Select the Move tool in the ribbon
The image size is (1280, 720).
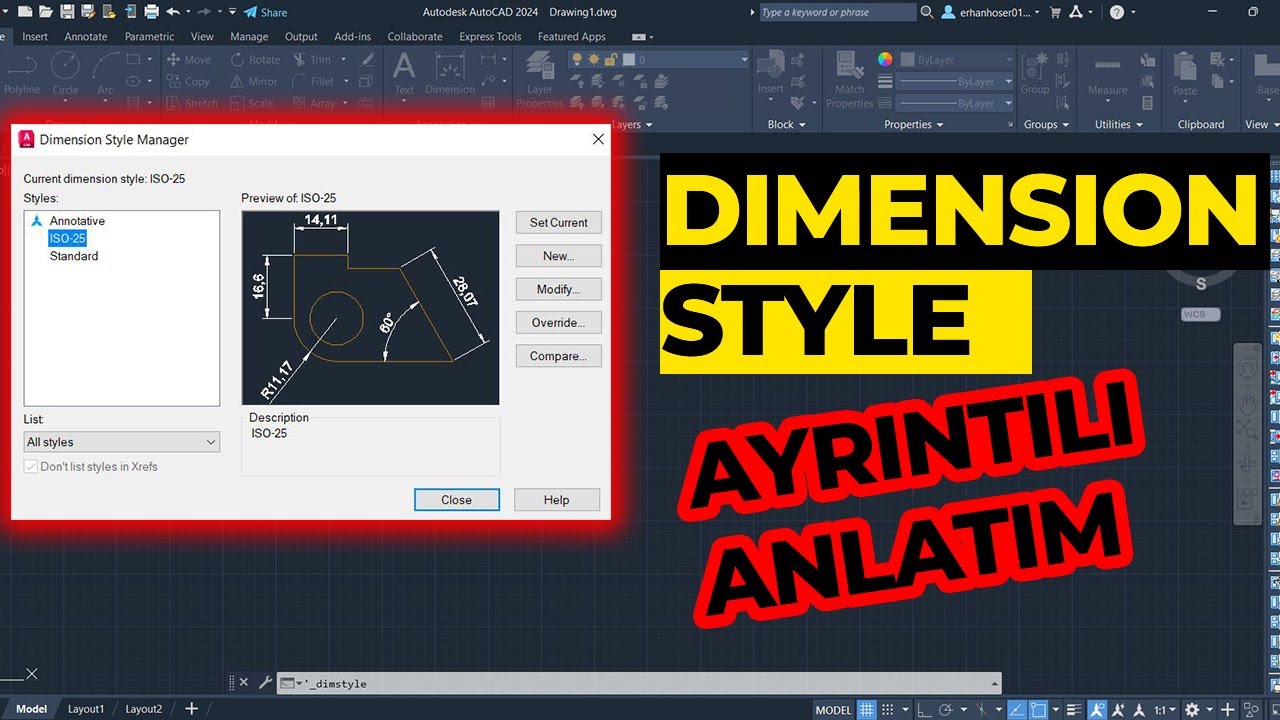click(189, 60)
